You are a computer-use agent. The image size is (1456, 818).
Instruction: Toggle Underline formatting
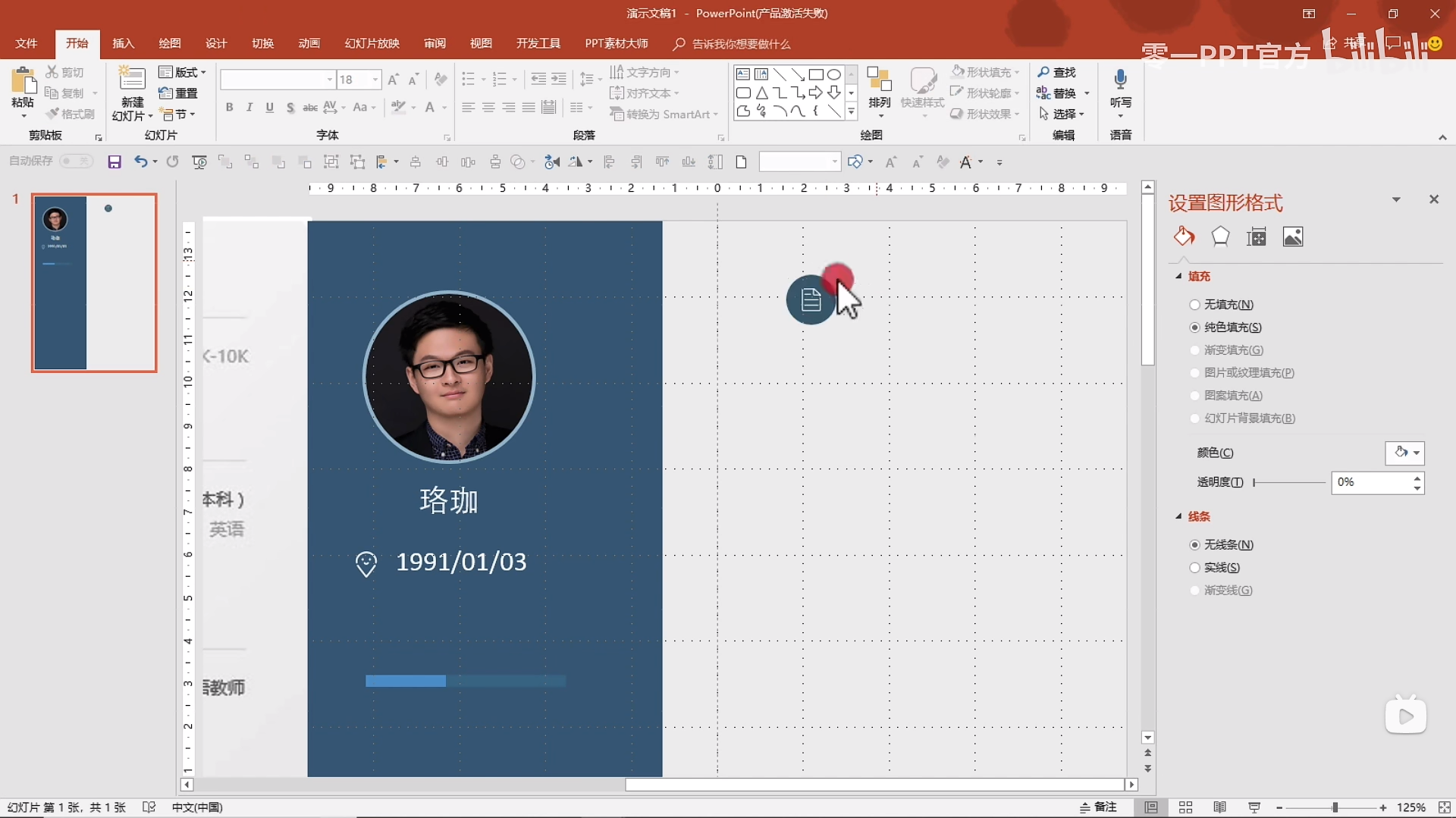270,108
